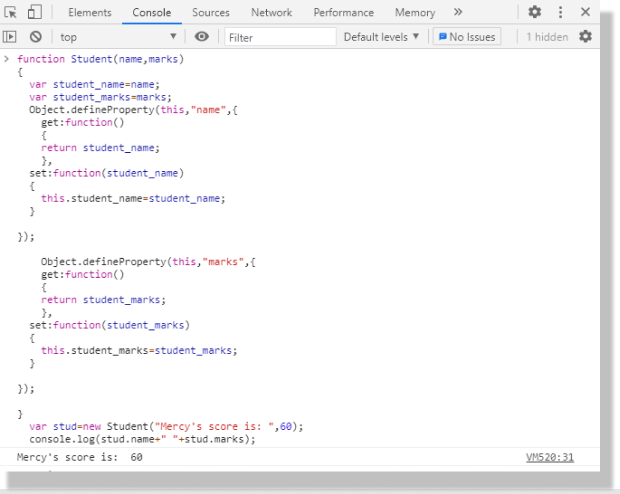Viewport: 620px width, 494px height.
Task: Open the top JavaScript context dropdown
Action: click(x=118, y=37)
